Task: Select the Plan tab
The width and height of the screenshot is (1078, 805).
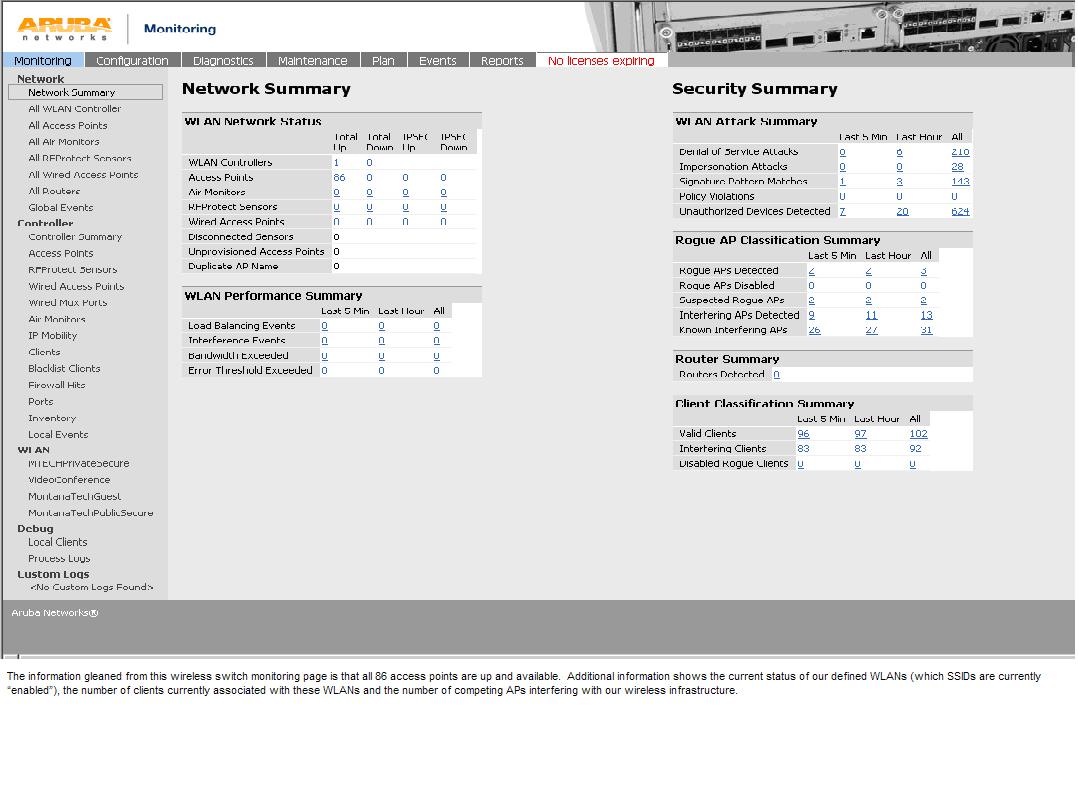Action: coord(384,60)
